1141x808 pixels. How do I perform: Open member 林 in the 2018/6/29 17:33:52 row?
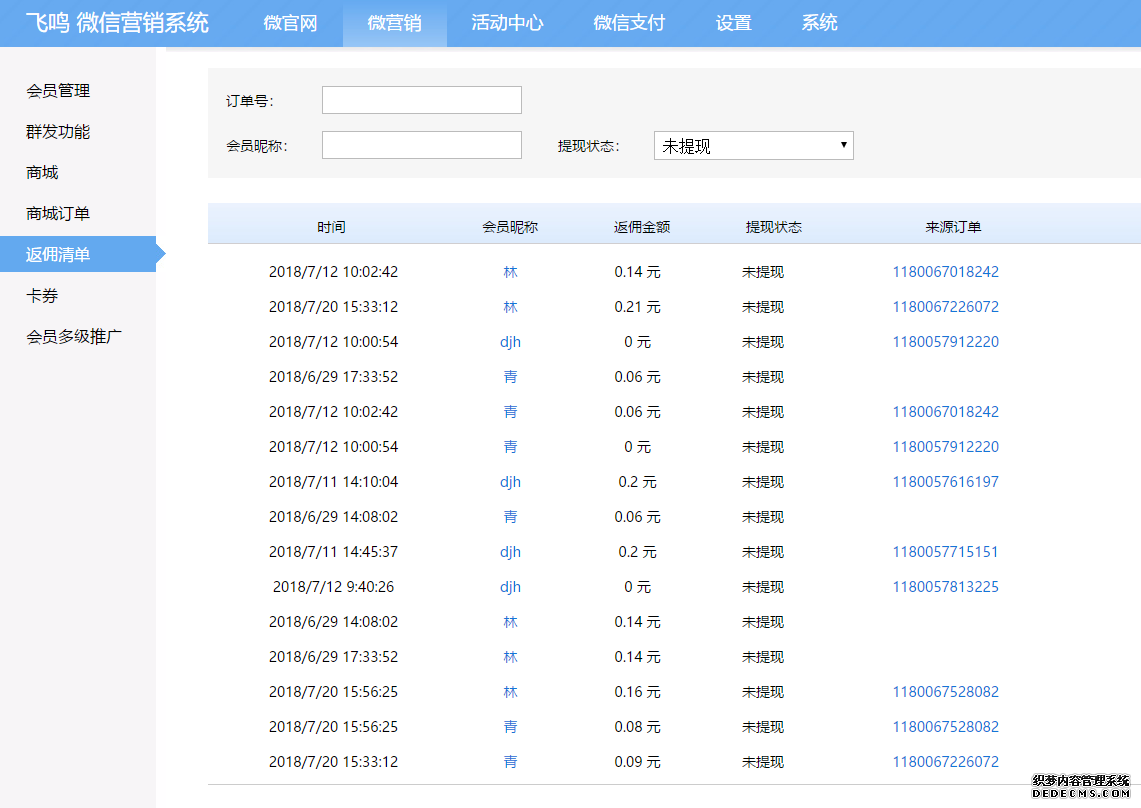pos(510,657)
